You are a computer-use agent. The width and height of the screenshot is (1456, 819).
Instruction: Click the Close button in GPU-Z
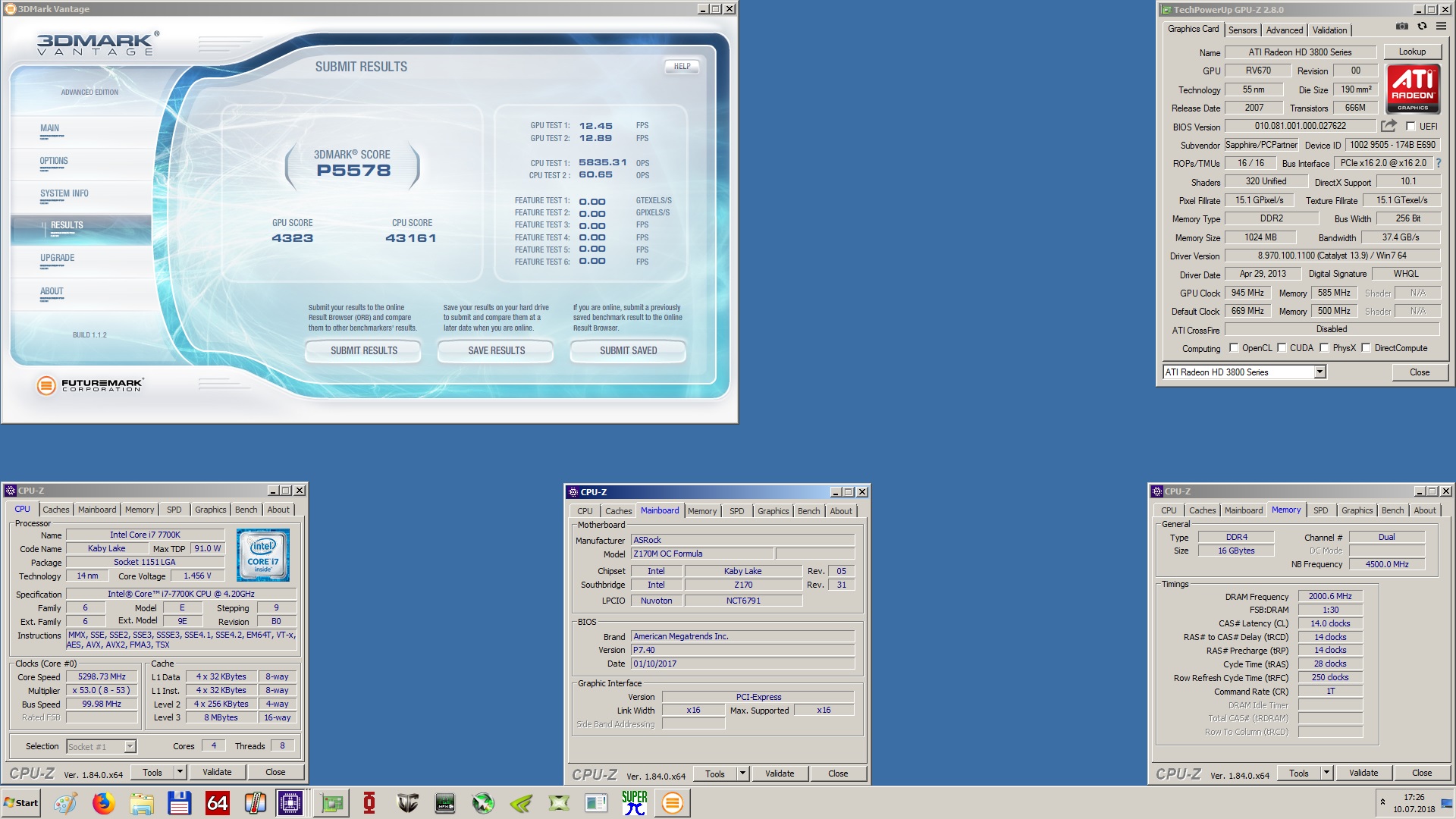(1420, 372)
